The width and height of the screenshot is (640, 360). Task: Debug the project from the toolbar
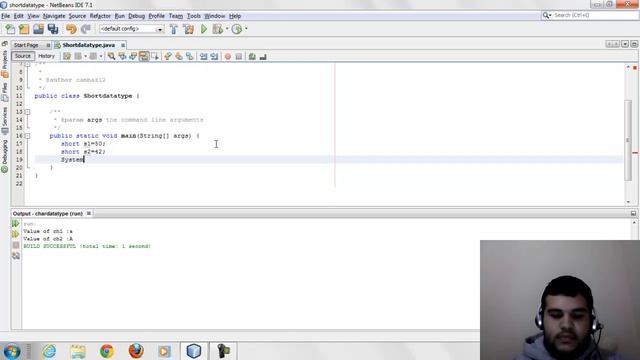(218, 29)
